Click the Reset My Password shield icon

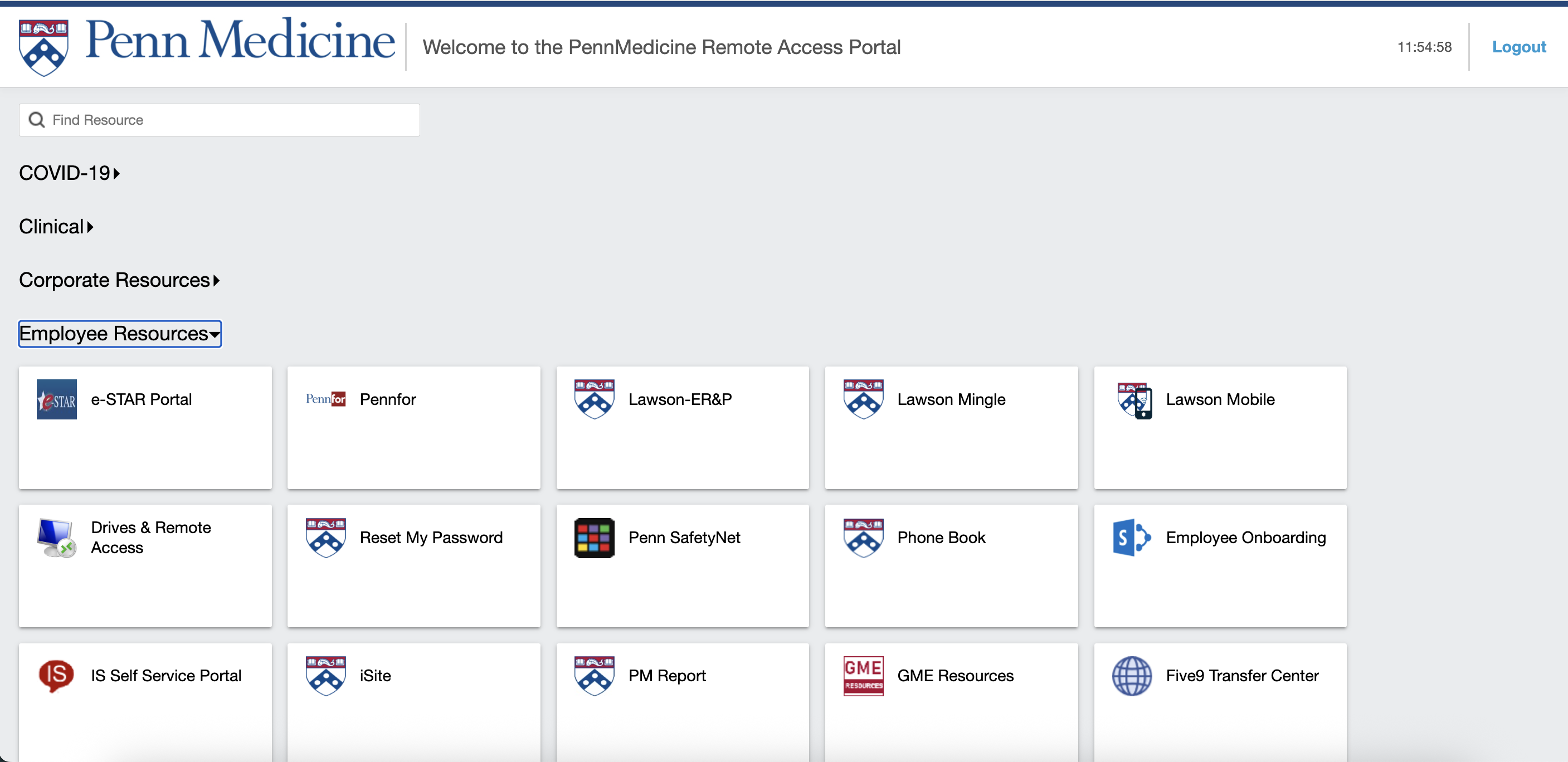tap(325, 538)
